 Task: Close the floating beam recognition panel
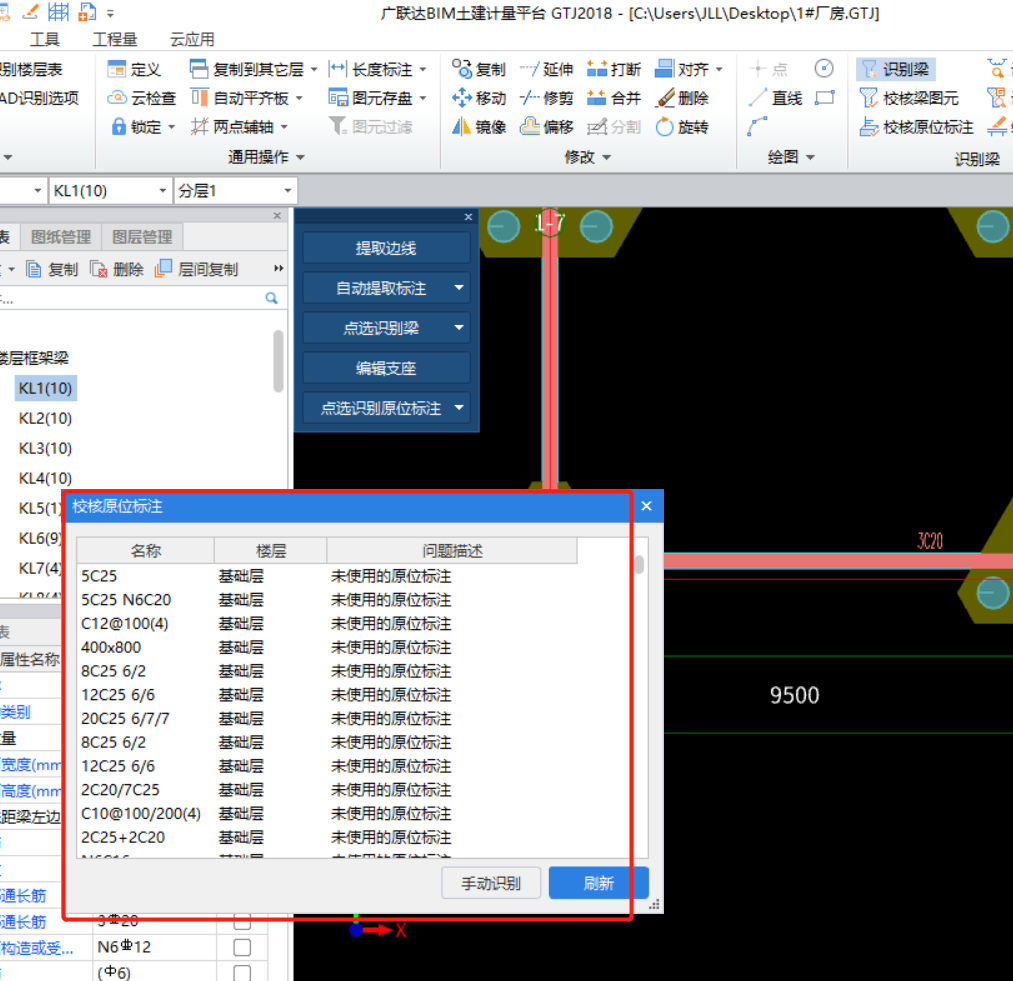click(468, 217)
